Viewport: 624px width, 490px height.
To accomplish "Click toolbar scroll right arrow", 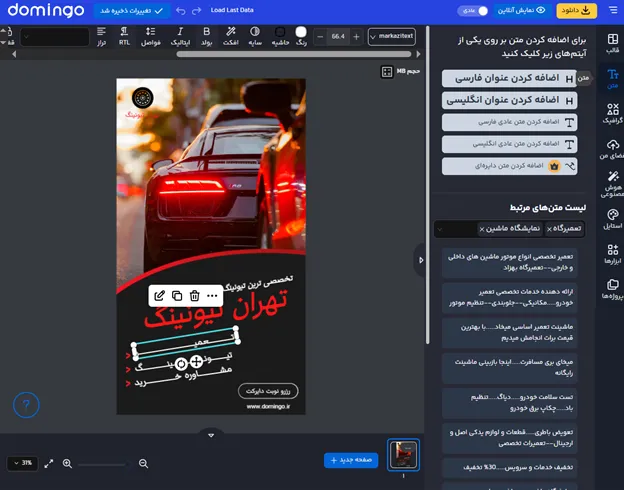I will click(418, 54).
